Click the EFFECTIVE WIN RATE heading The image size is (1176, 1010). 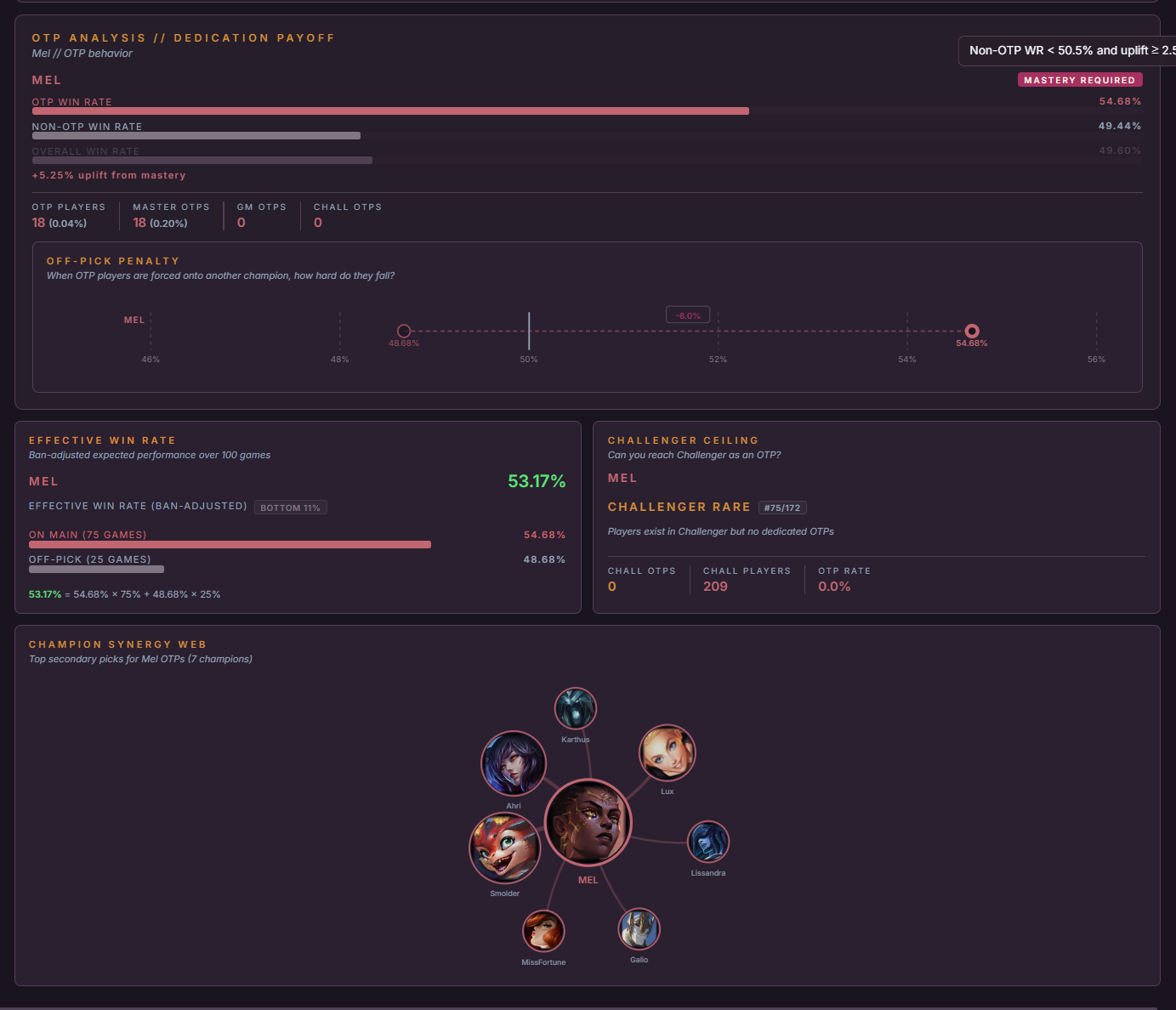point(102,440)
